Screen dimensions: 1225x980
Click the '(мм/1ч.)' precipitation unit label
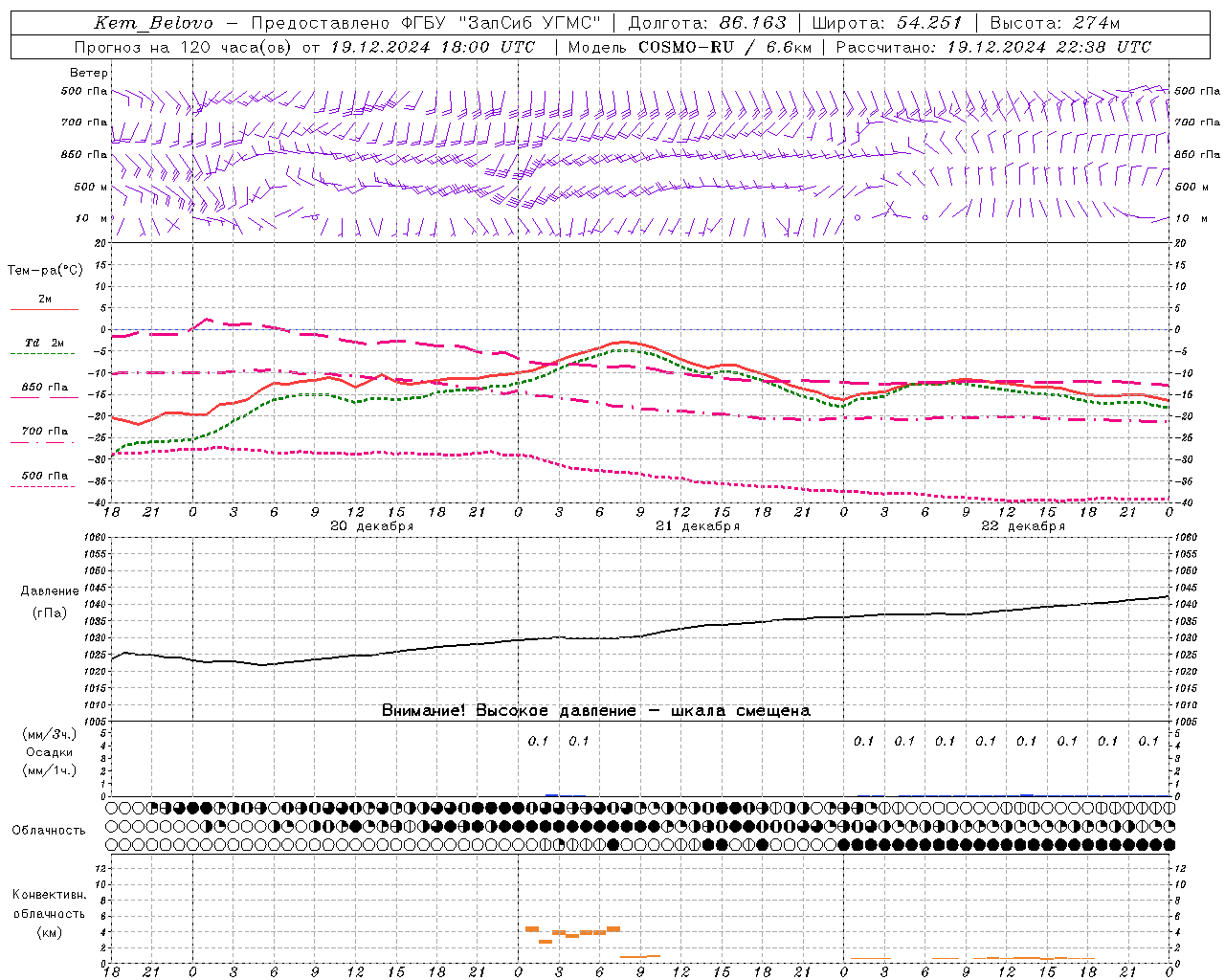tap(50, 770)
